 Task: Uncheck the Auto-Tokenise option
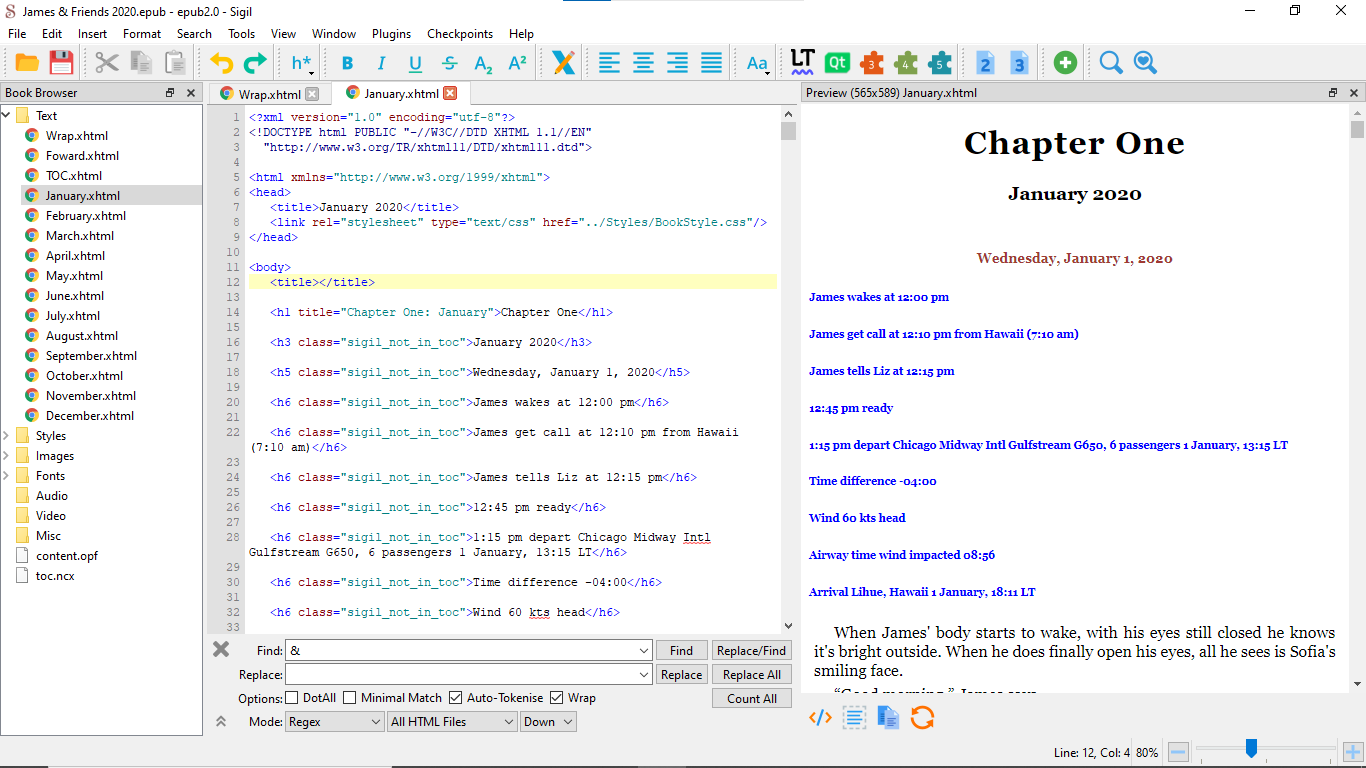click(x=456, y=698)
